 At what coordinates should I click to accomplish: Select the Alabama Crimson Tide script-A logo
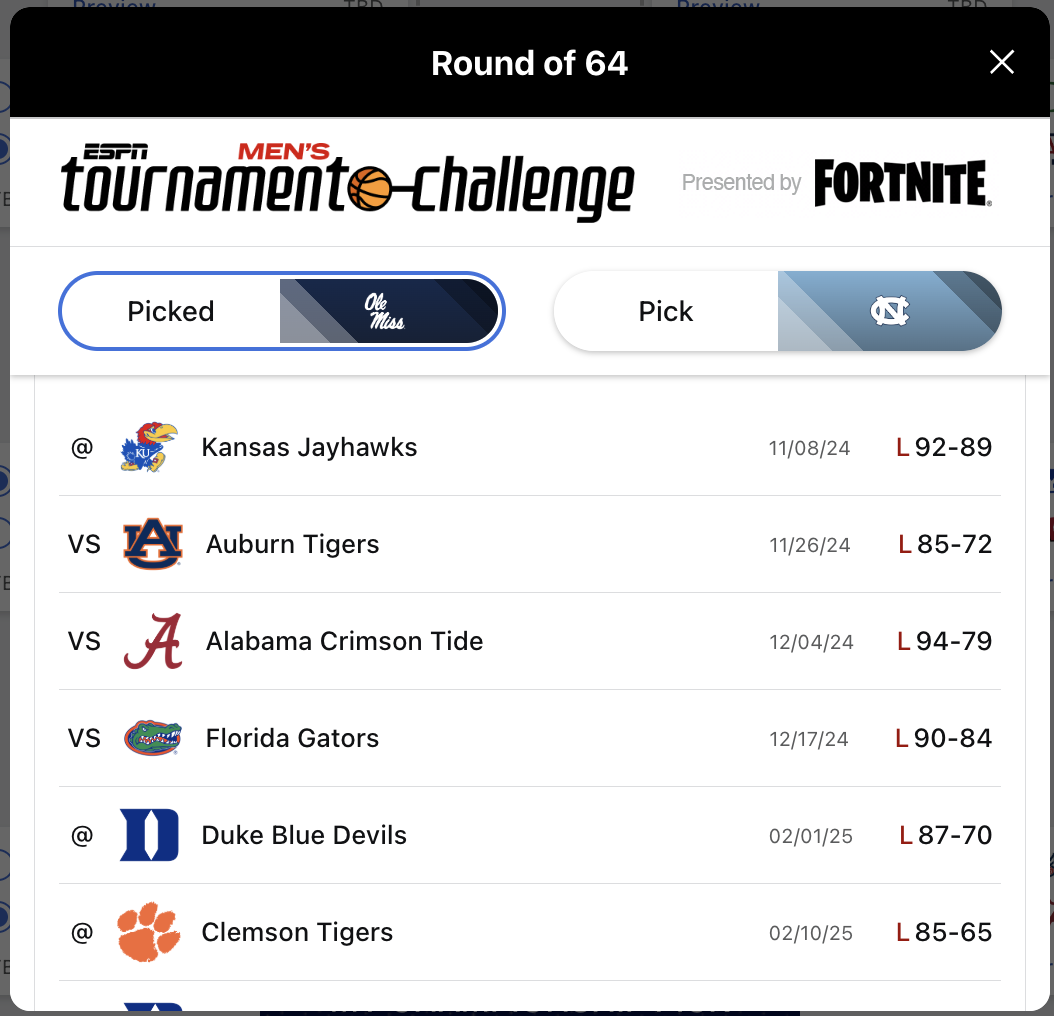(x=152, y=641)
